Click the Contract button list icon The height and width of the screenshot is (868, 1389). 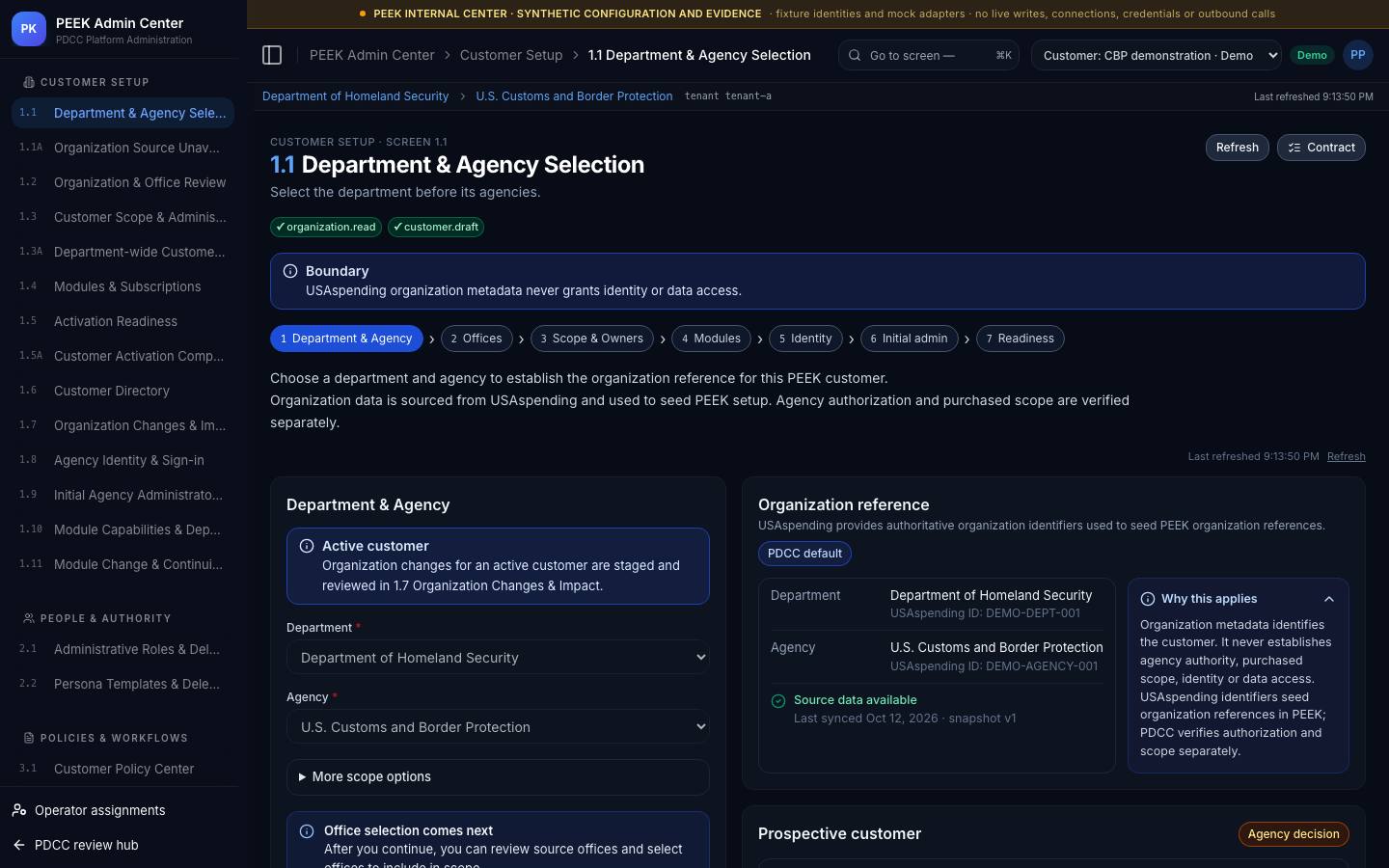pos(1294,148)
